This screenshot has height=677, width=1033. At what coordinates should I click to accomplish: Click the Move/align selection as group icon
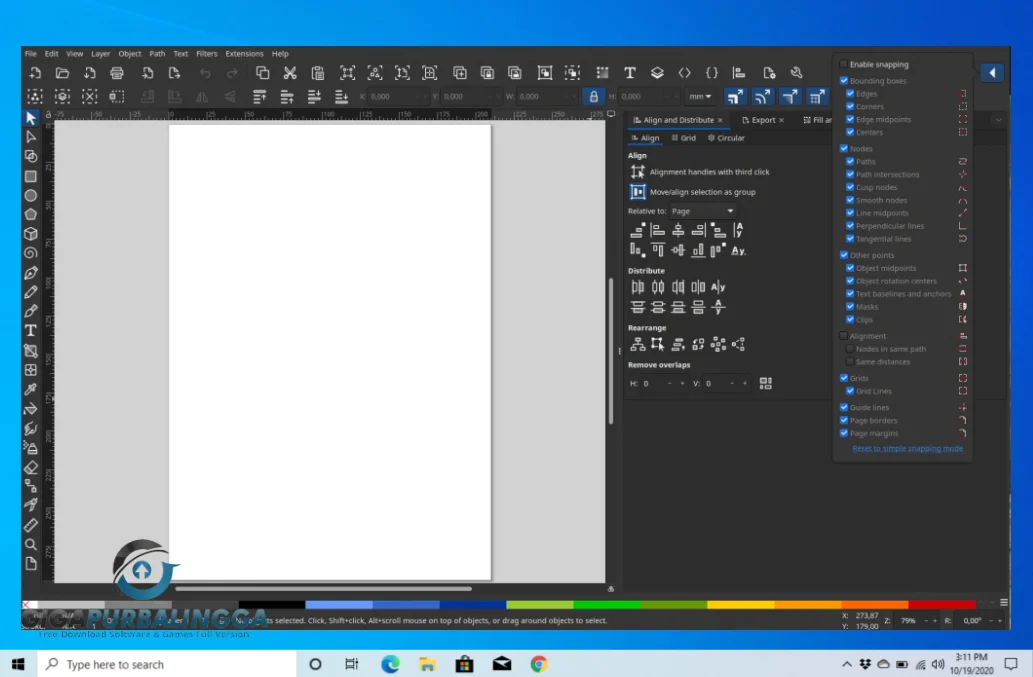pos(637,191)
